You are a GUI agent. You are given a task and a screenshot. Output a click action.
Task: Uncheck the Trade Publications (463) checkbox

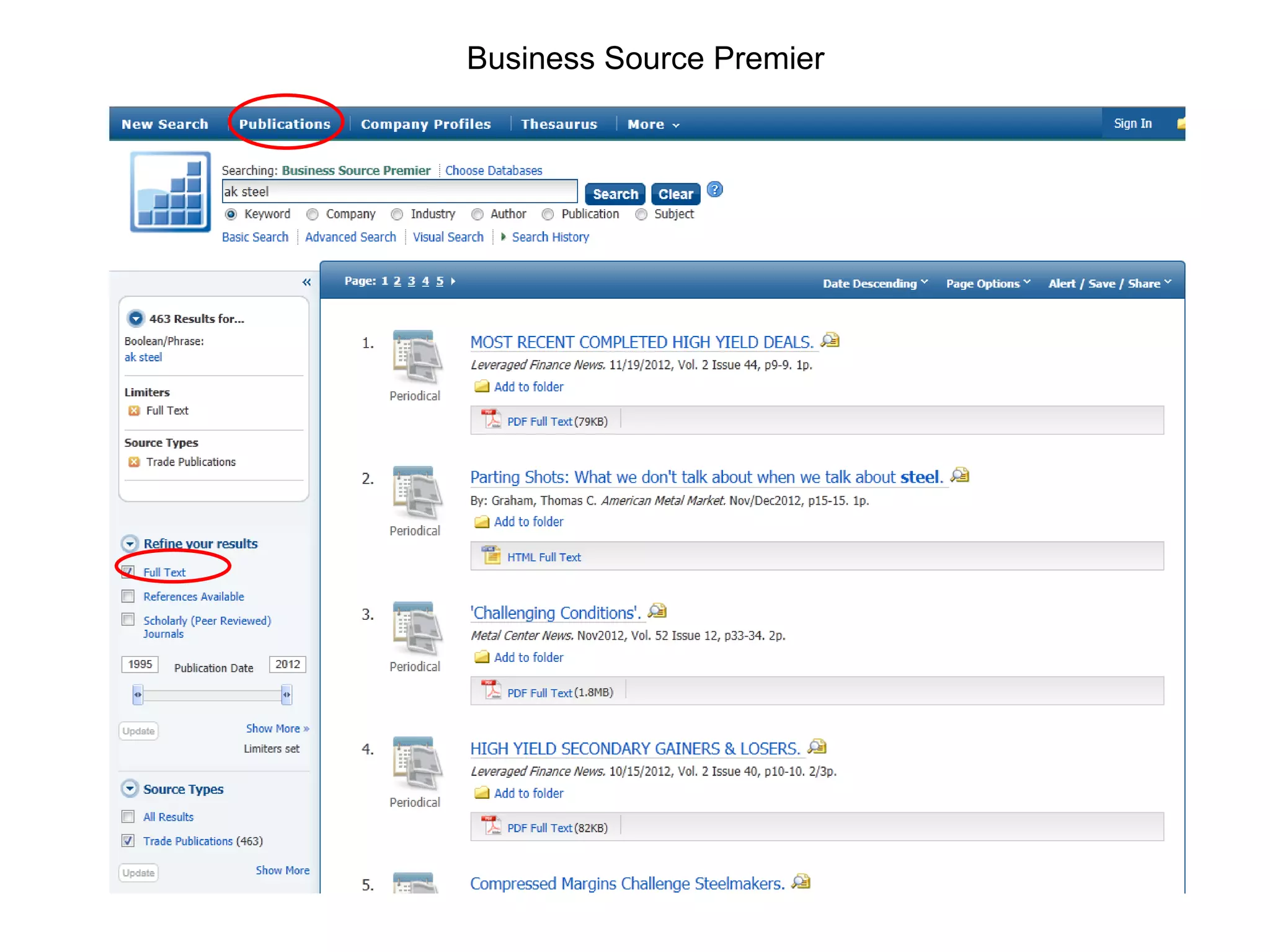128,840
